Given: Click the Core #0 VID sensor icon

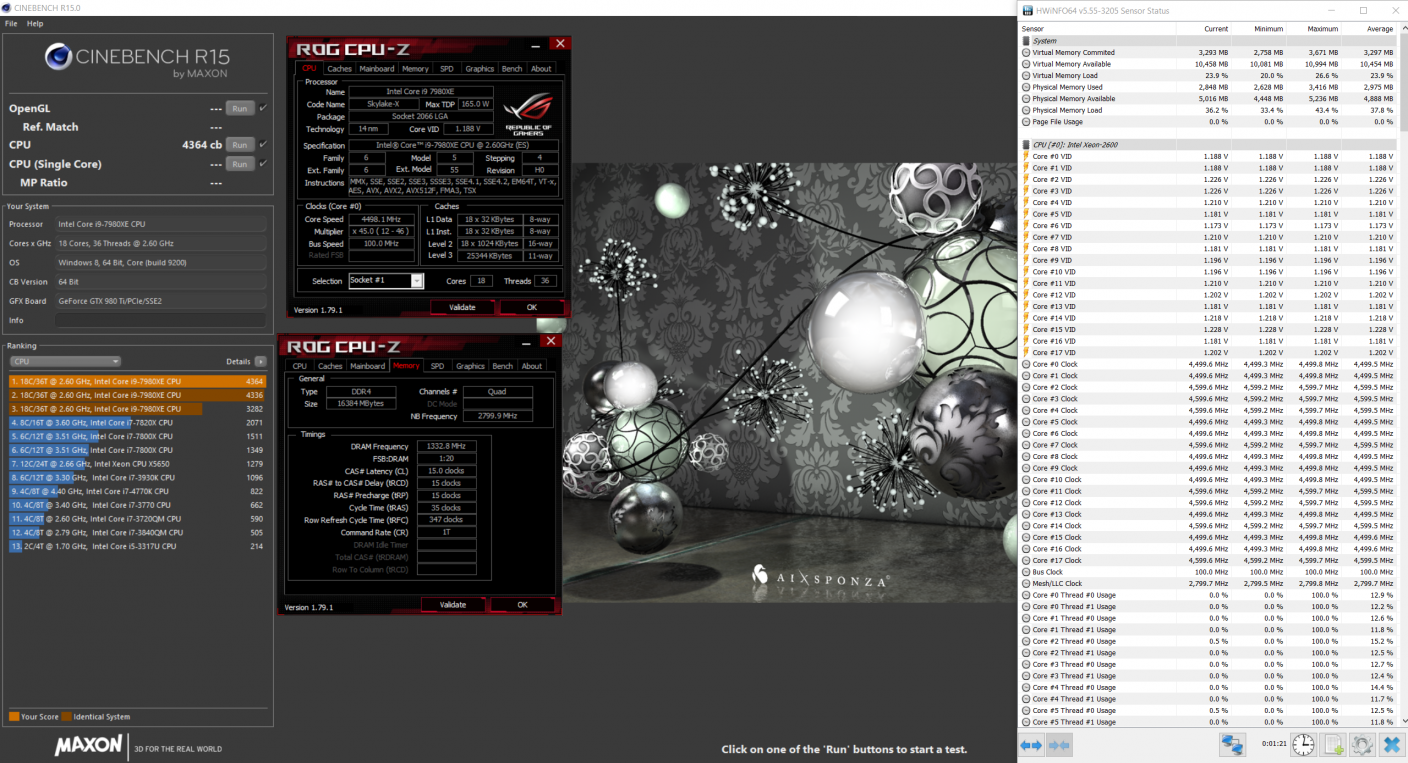Looking at the screenshot, I should point(1026,156).
